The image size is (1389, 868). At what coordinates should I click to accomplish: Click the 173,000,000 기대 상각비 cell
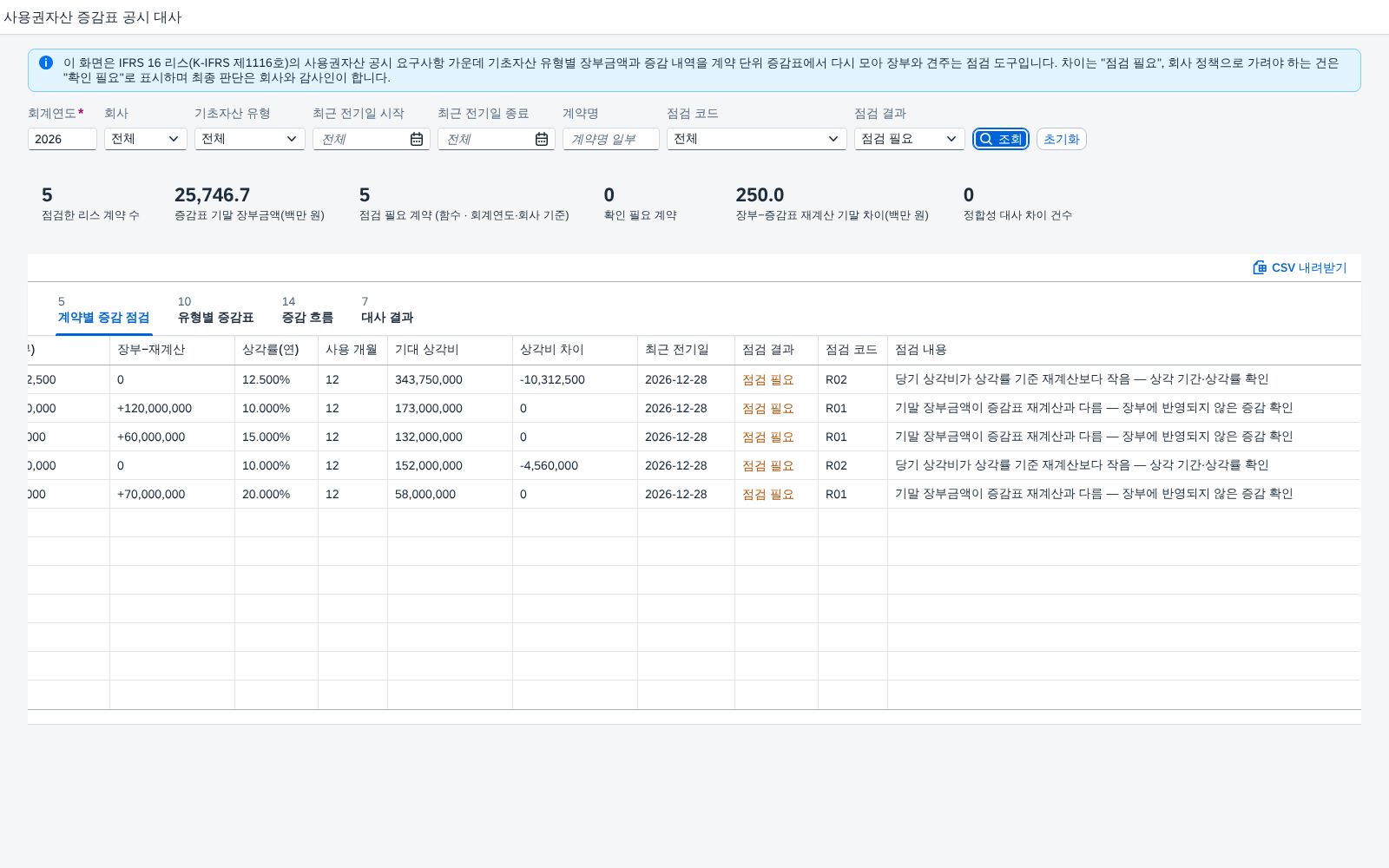click(450, 408)
